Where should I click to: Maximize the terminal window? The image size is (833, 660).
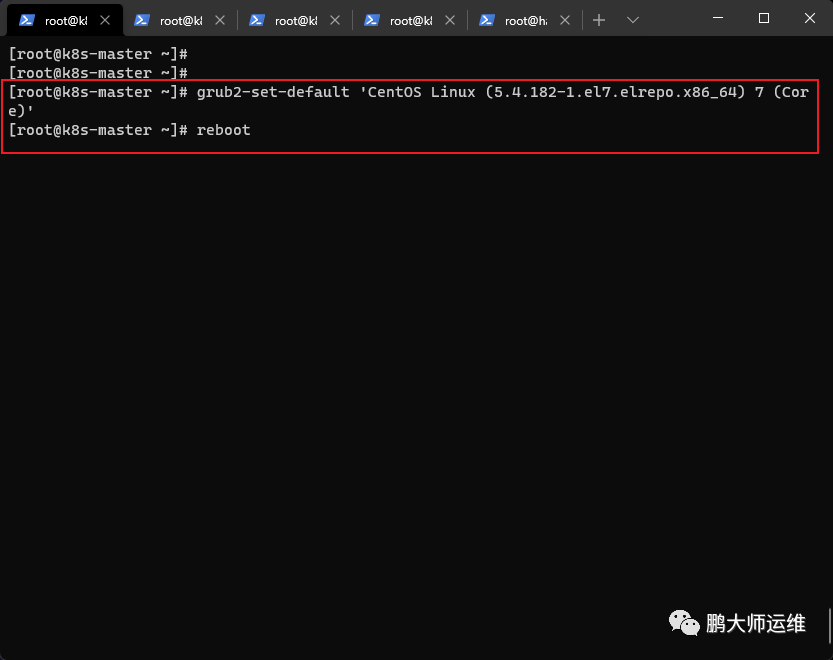(764, 18)
